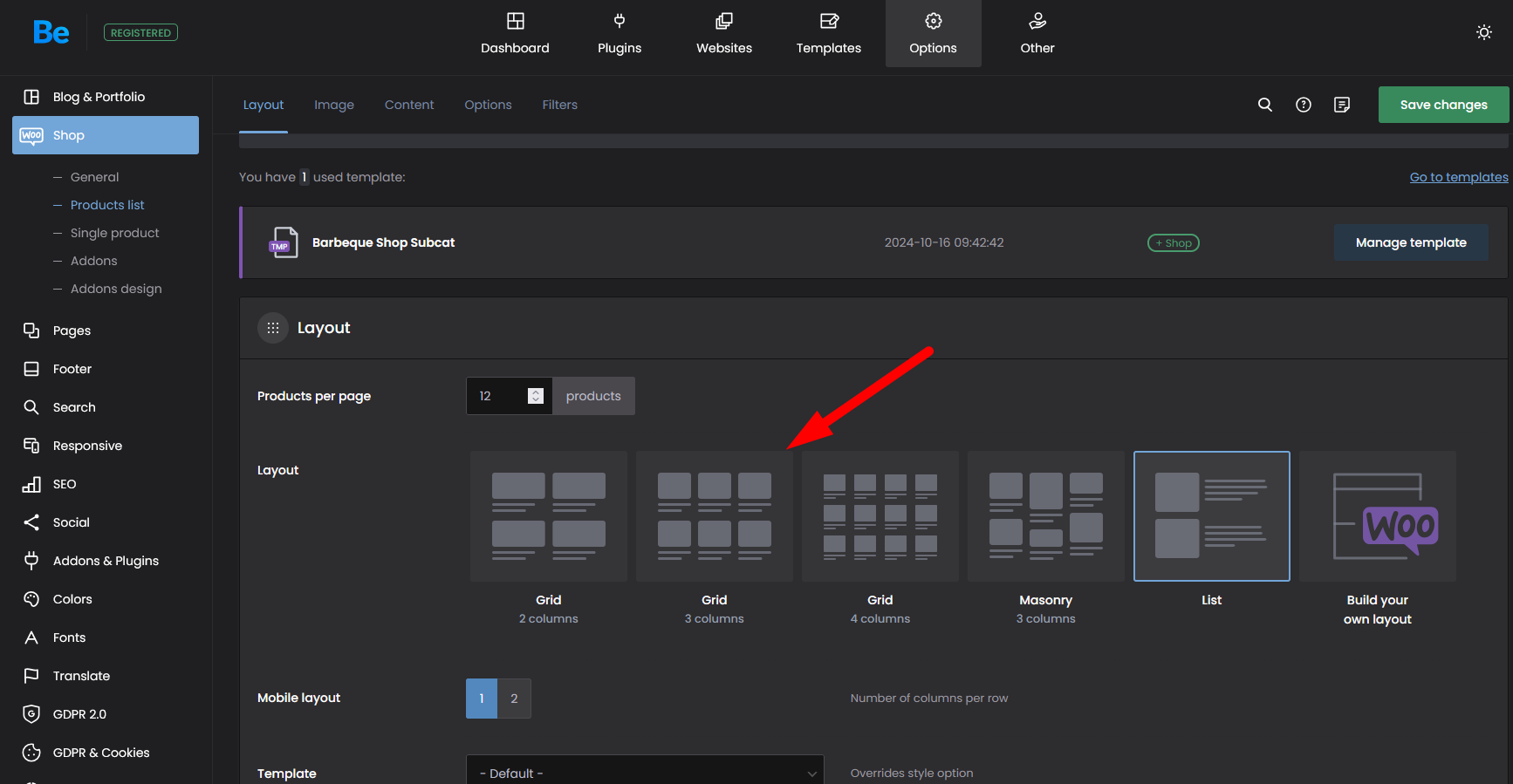
Task: Open GDPR 2.0 settings in sidebar
Action: [106, 714]
